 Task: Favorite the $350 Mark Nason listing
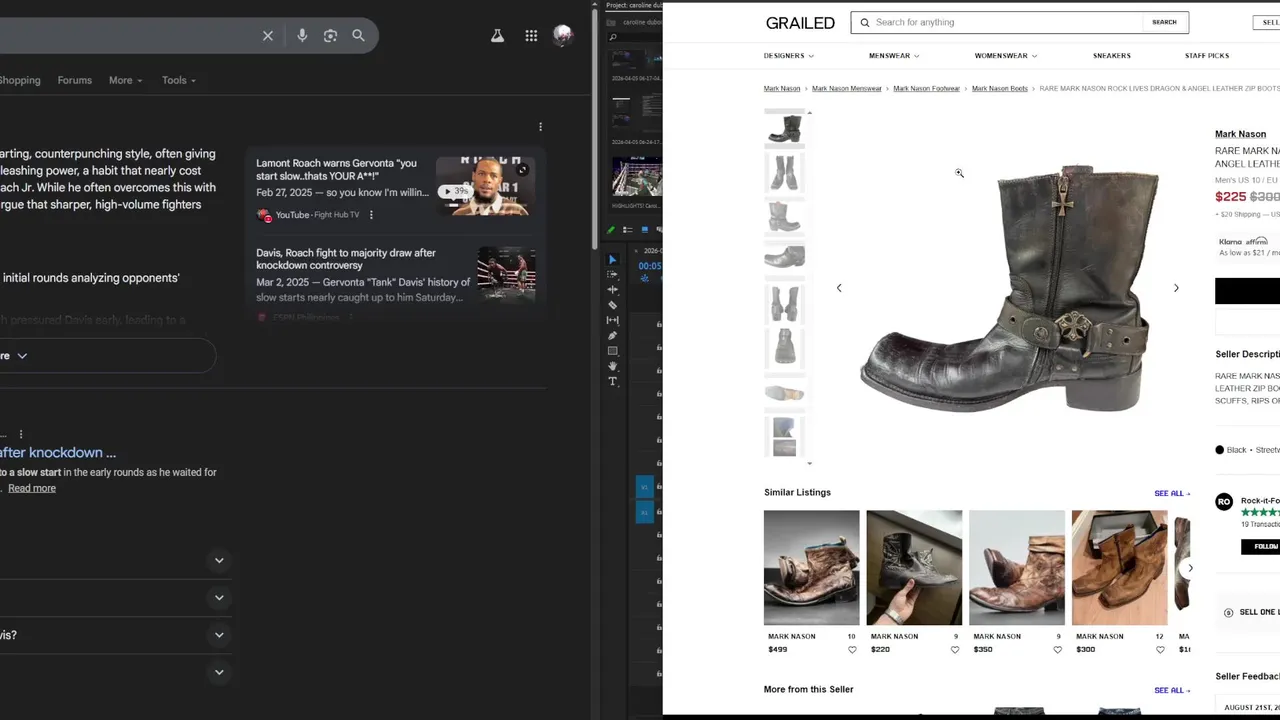click(x=1057, y=650)
